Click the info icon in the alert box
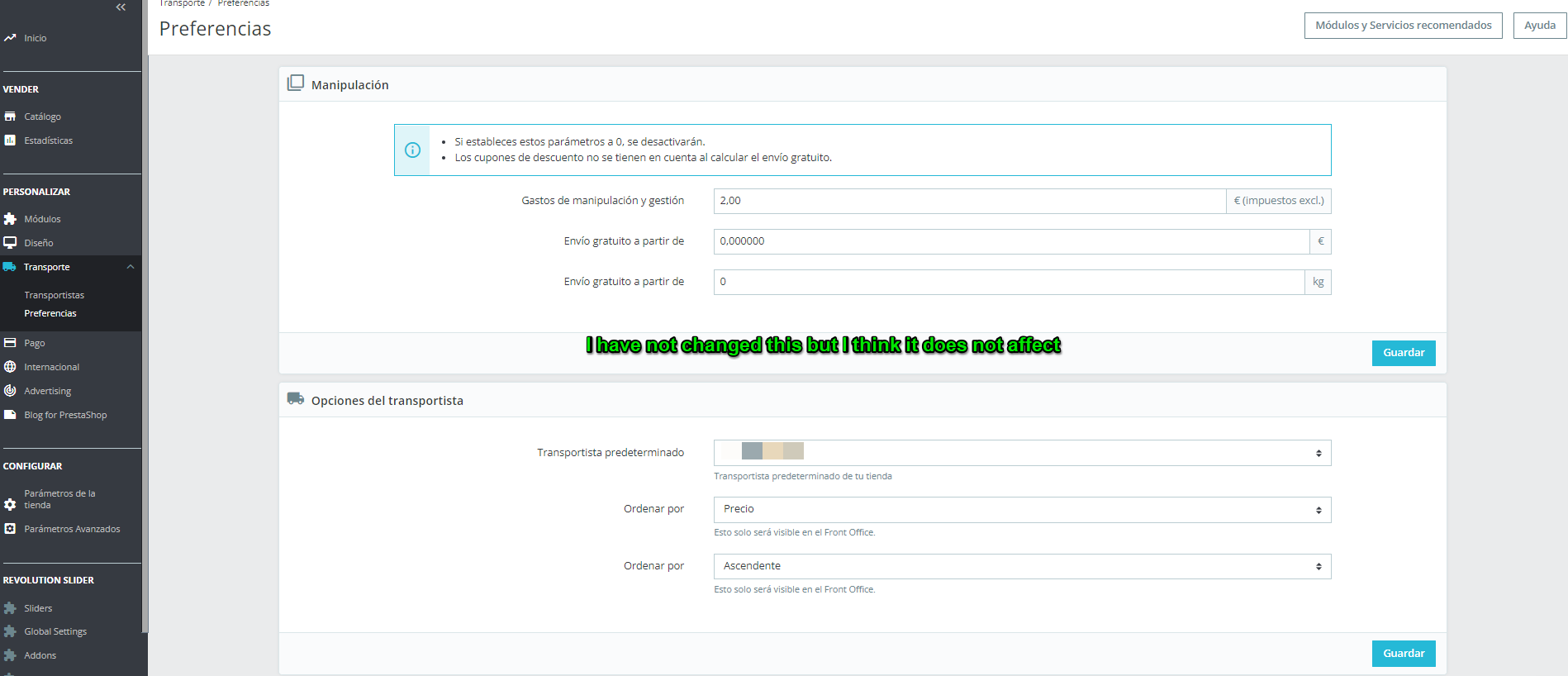 tap(412, 150)
